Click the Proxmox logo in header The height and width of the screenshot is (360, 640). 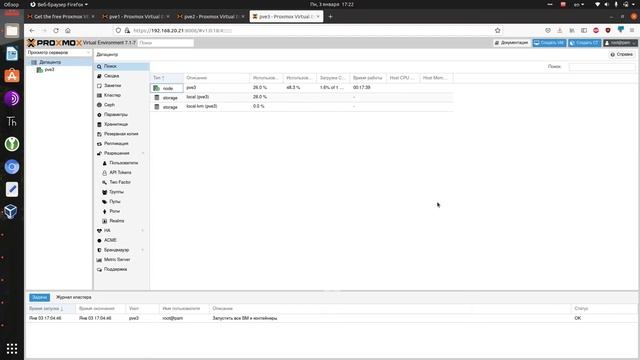[x=55, y=43]
